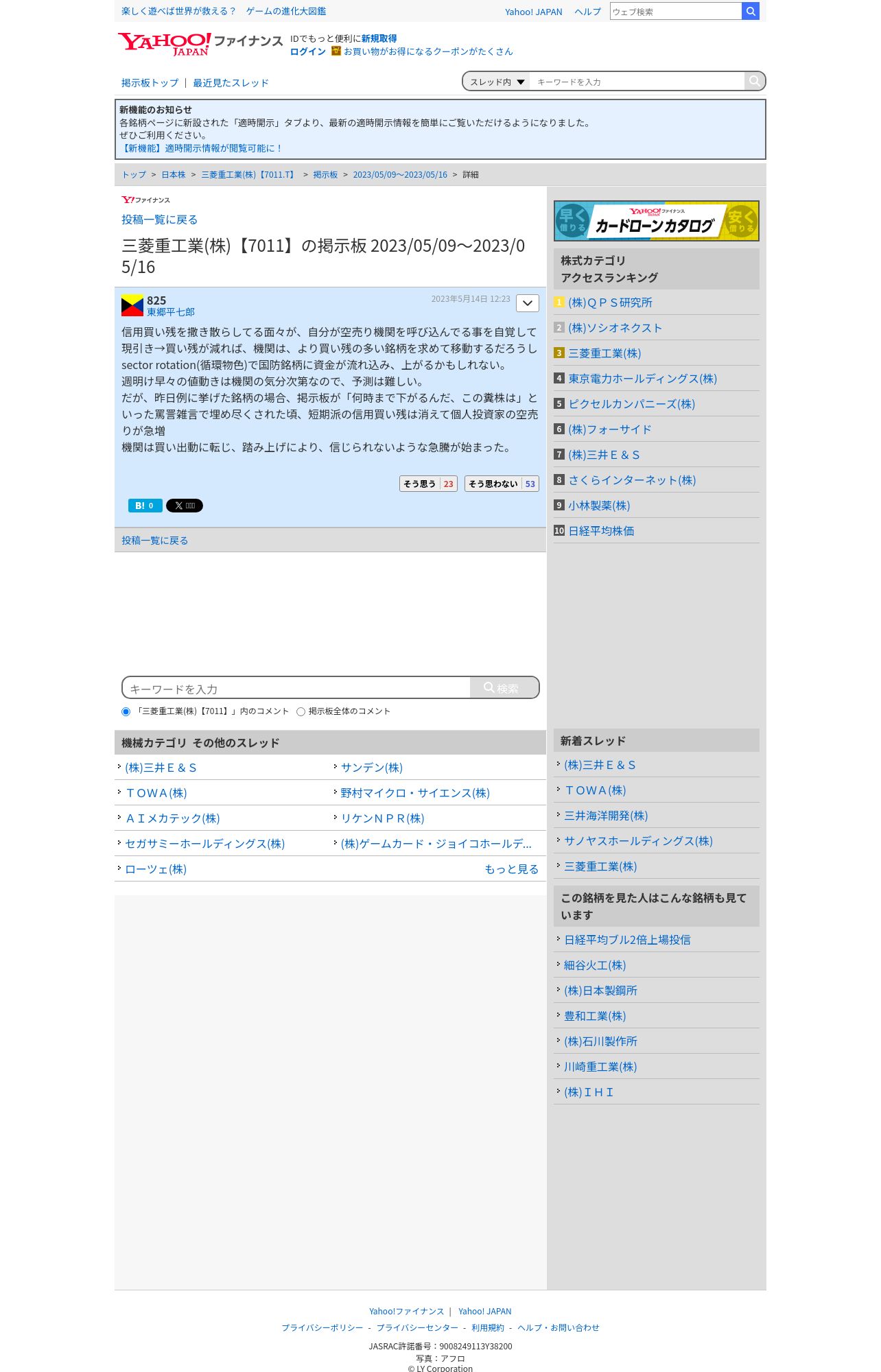Screen dimensions: 881x1372
Task: Open ranking item ピクセルカンパニーズ(株)
Action: (631, 404)
